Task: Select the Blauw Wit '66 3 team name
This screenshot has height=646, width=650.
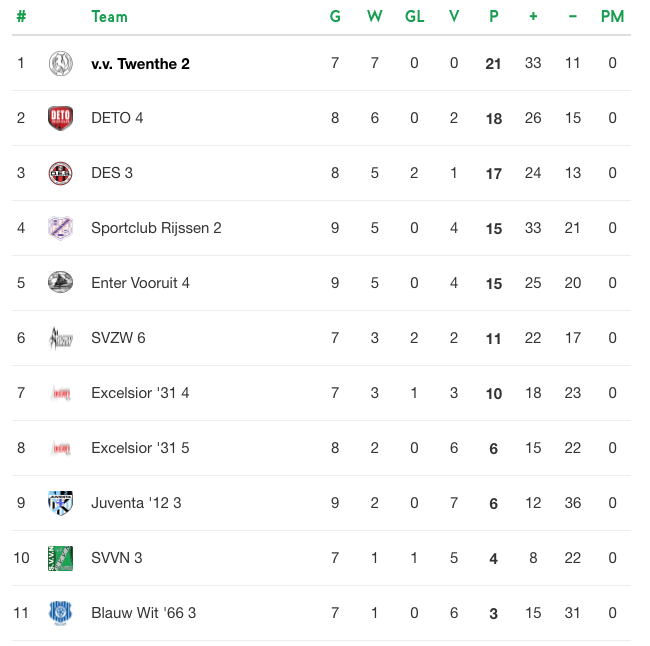Action: point(143,613)
